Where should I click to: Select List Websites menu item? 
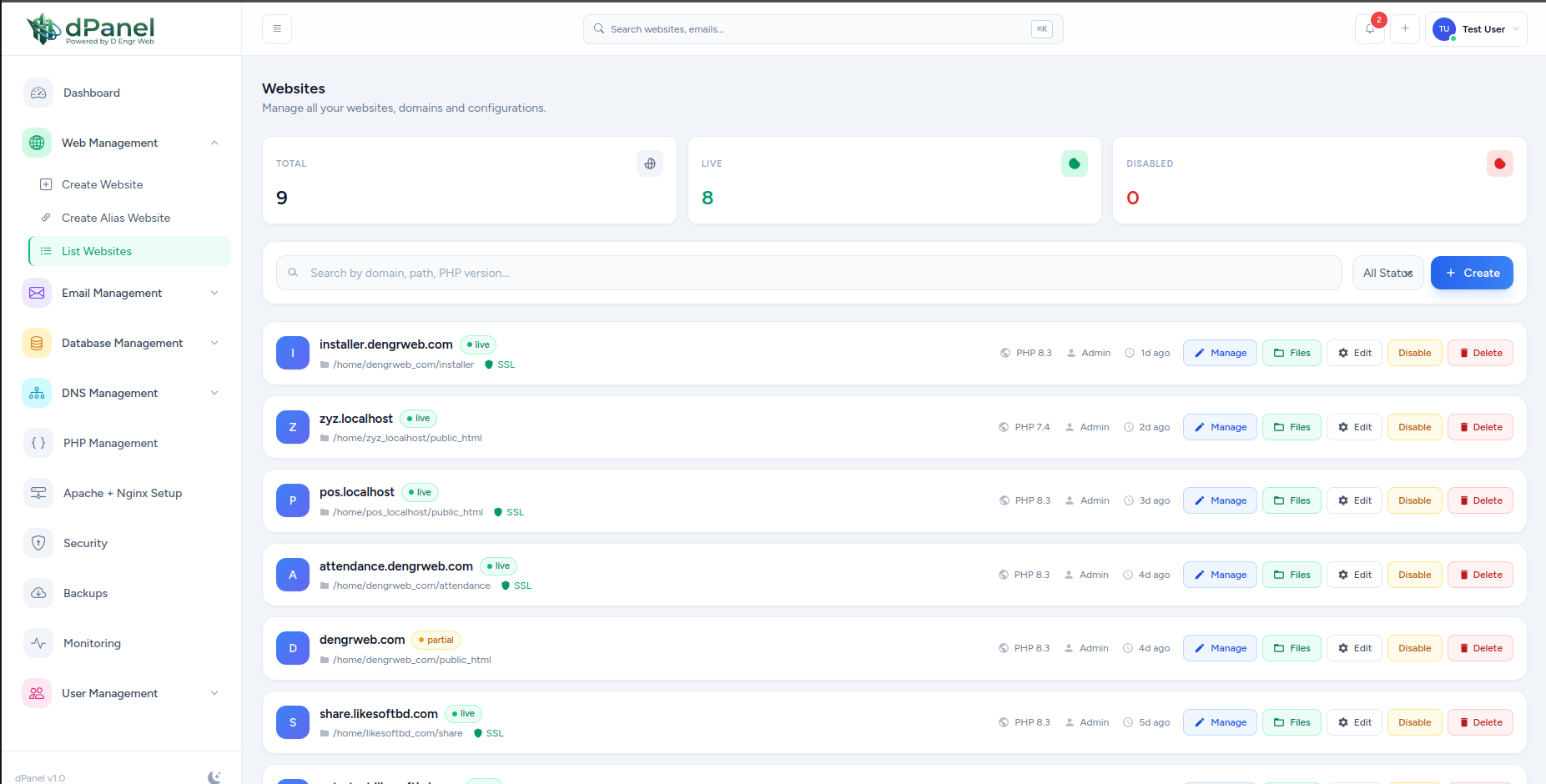pos(129,251)
